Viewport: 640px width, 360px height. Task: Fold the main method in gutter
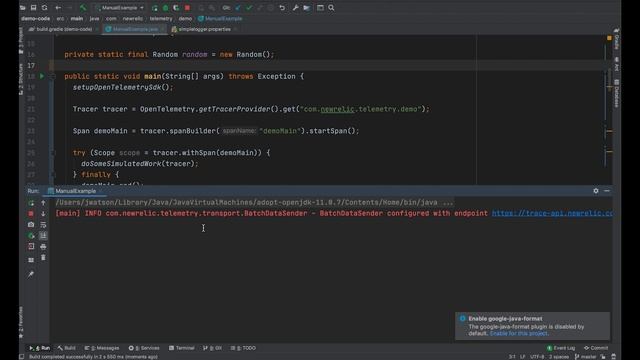coord(53,76)
